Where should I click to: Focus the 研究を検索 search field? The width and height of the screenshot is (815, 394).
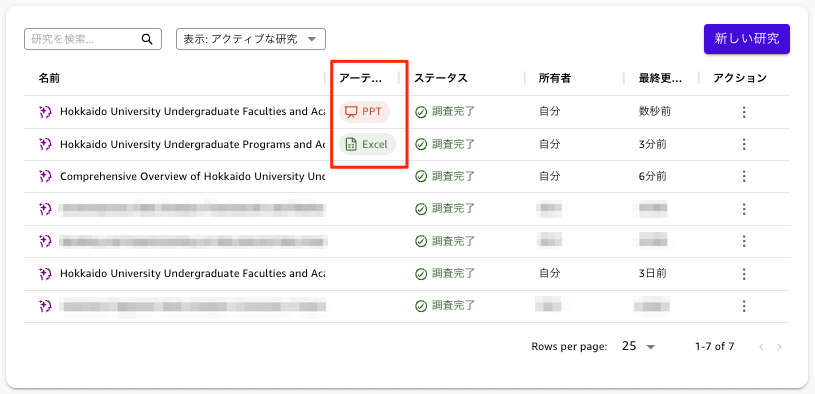coord(93,39)
